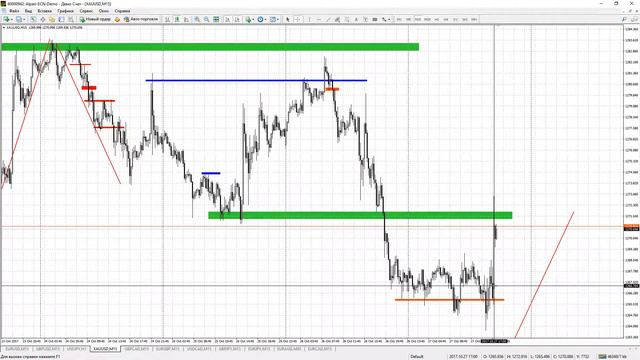Switch timeframe to M15
The width and height of the screenshot is (640, 360).
pos(418,19)
